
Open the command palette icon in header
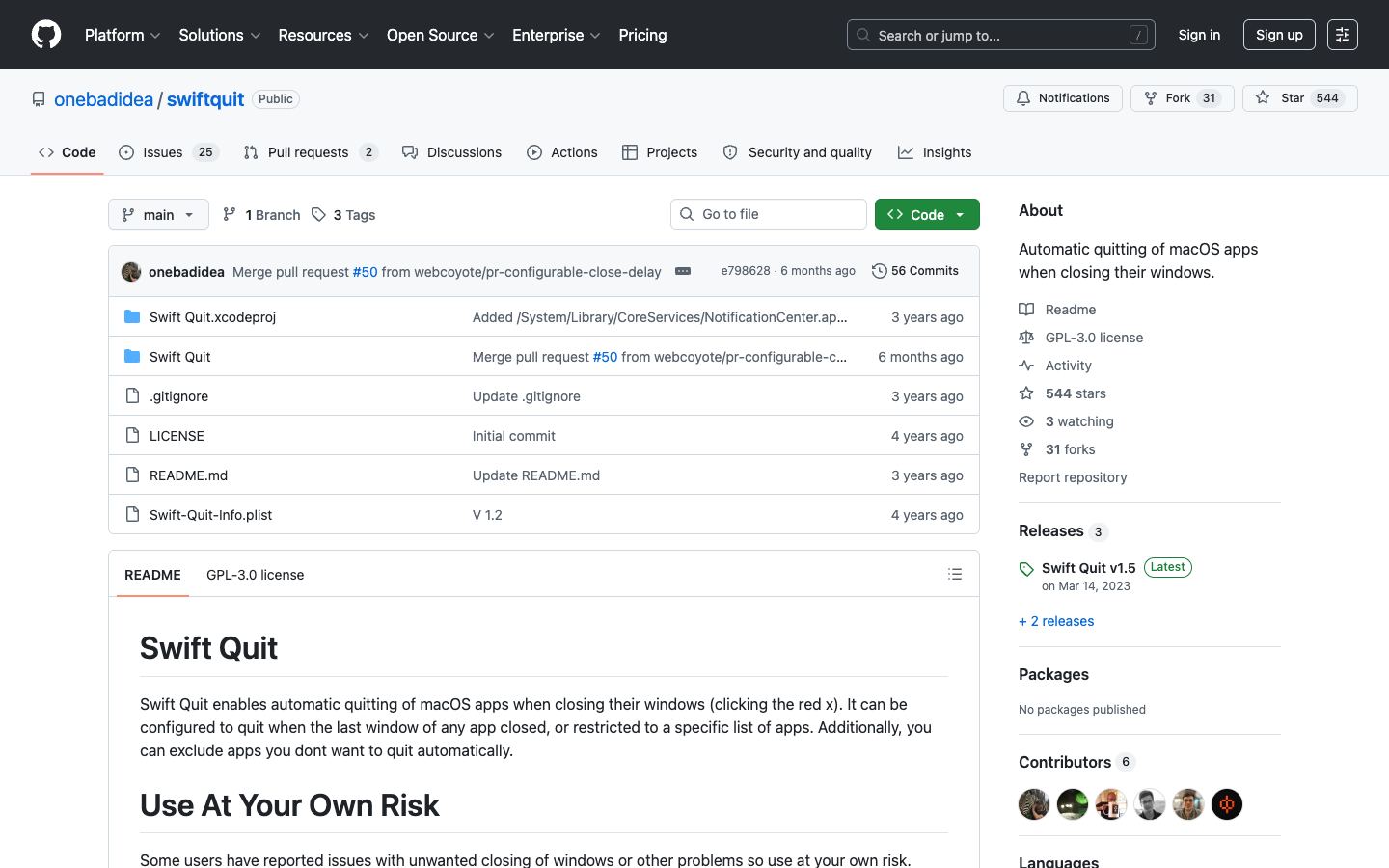pyautogui.click(x=1343, y=35)
